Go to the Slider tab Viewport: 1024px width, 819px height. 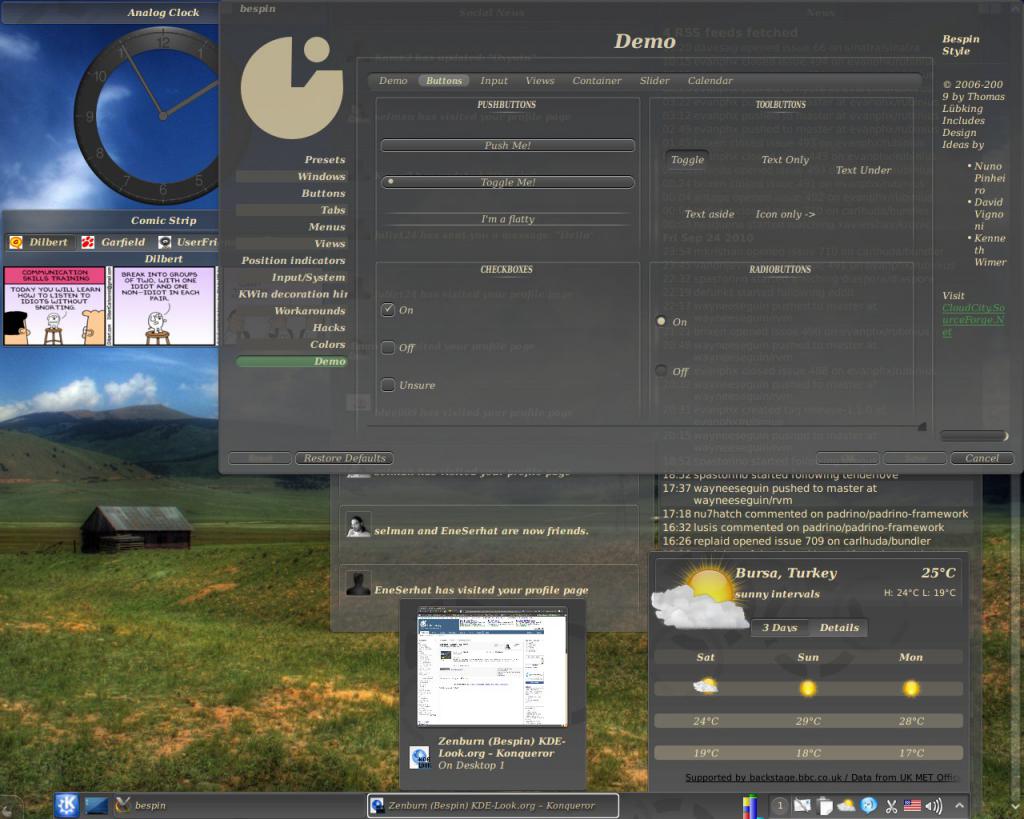[x=654, y=80]
